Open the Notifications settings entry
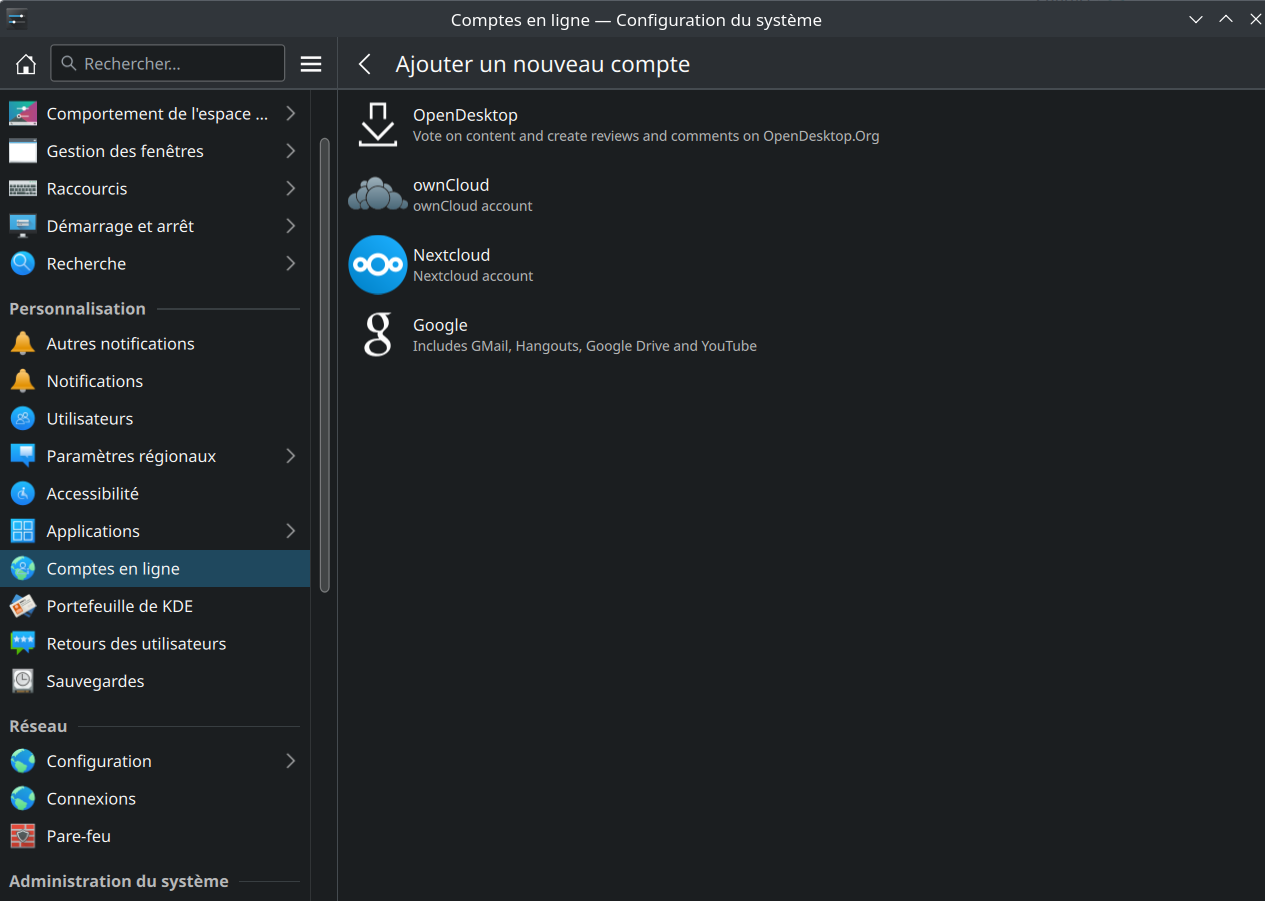 [95, 381]
